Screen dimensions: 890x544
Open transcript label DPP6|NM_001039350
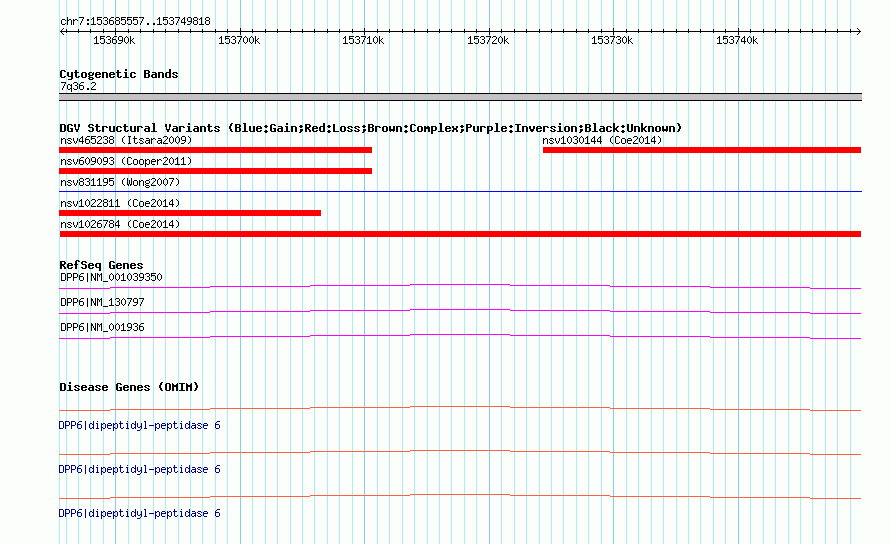tap(111, 277)
